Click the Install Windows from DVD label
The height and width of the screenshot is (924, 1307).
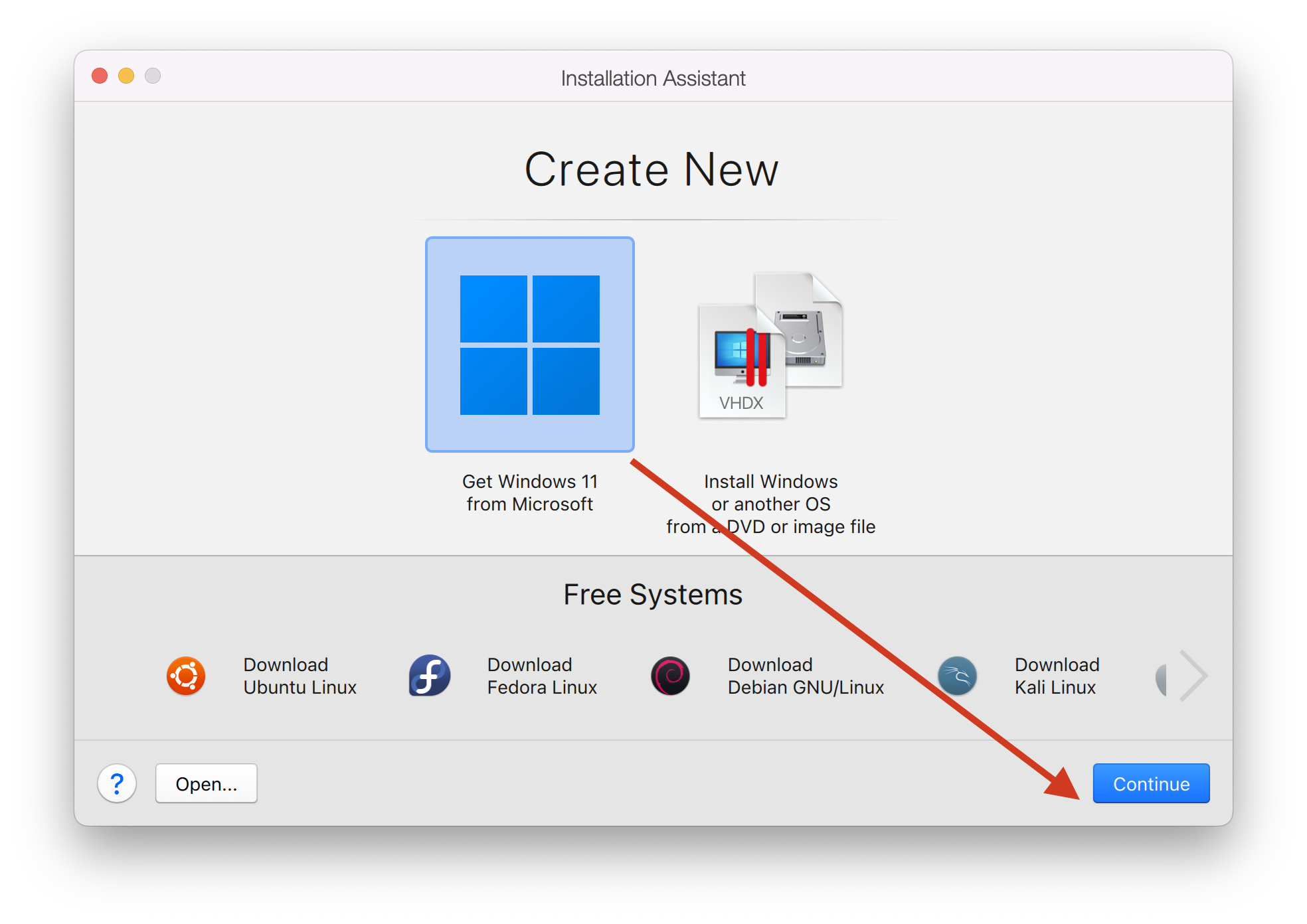point(770,503)
